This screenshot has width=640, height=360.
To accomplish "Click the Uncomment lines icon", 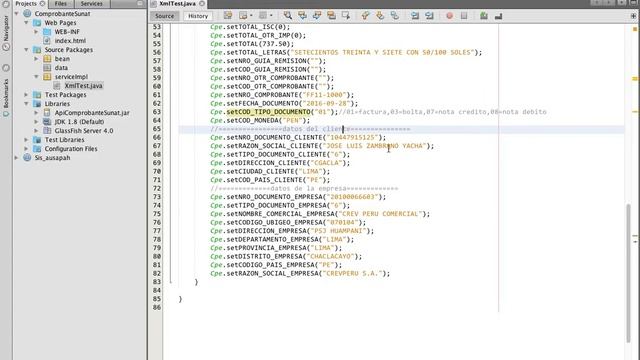I will [498, 16].
